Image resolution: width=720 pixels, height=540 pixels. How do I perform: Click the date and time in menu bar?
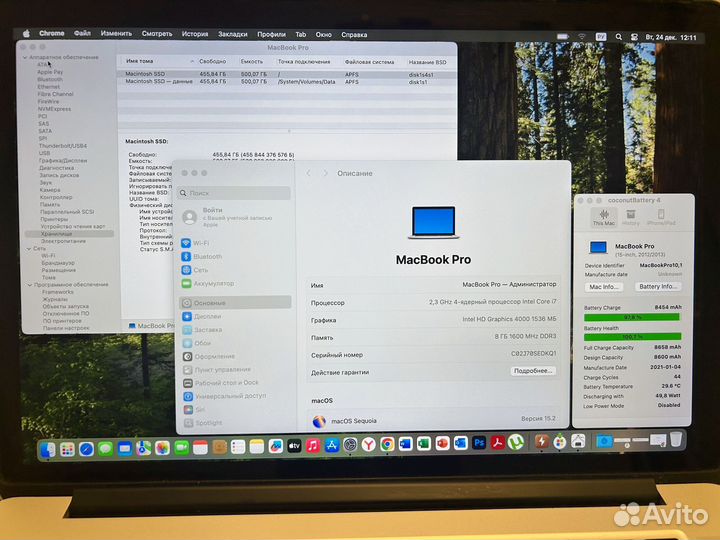671,37
